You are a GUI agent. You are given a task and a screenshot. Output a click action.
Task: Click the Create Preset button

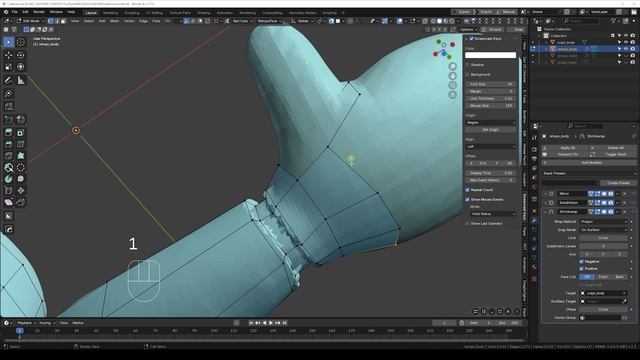click(x=618, y=183)
